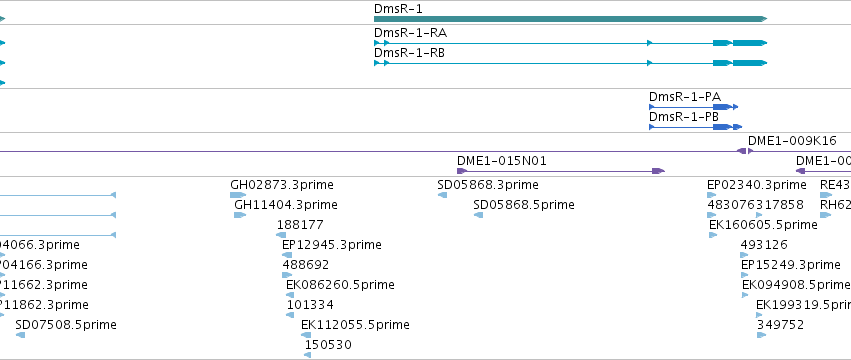Viewport: 851px width, 360px height.
Task: Click the EP02340.3prime feature label
Action: pos(757,185)
